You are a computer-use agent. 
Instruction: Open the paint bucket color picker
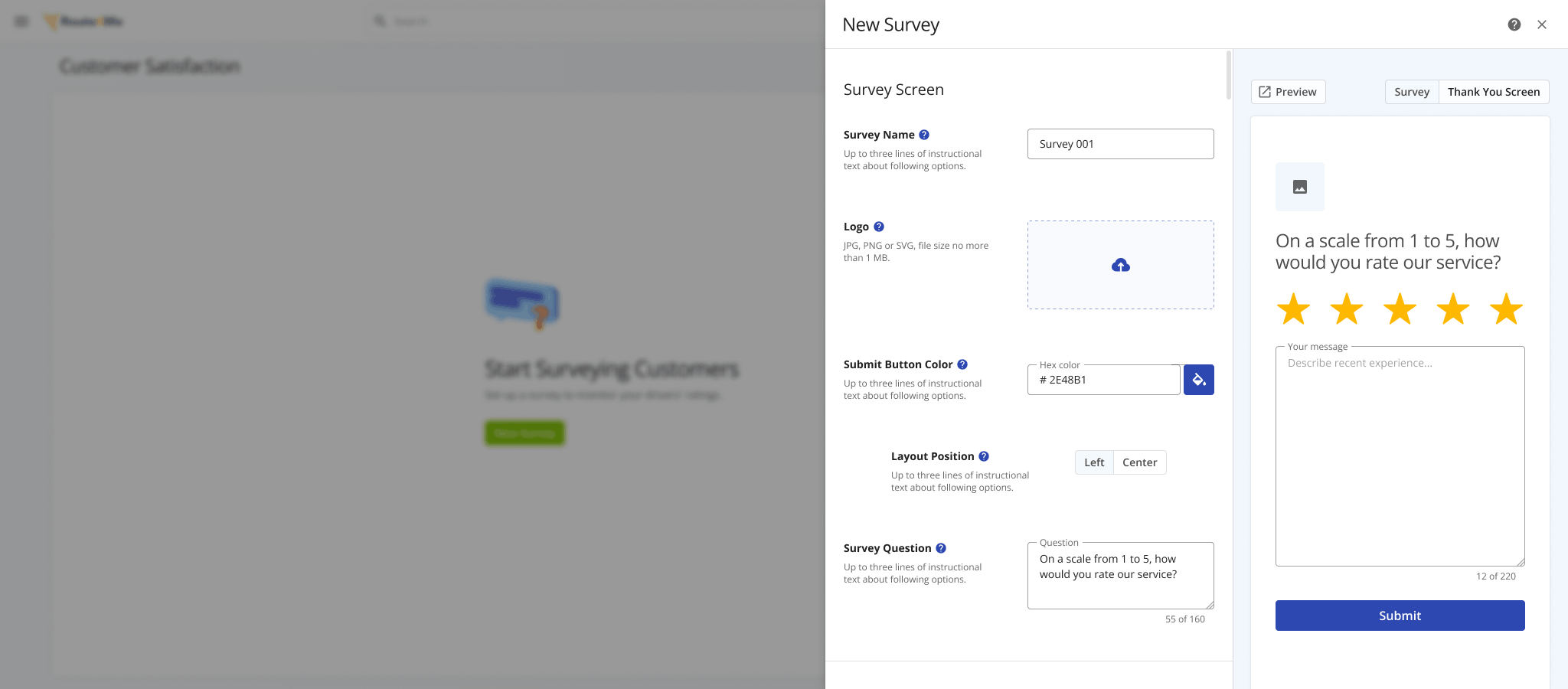(1198, 380)
